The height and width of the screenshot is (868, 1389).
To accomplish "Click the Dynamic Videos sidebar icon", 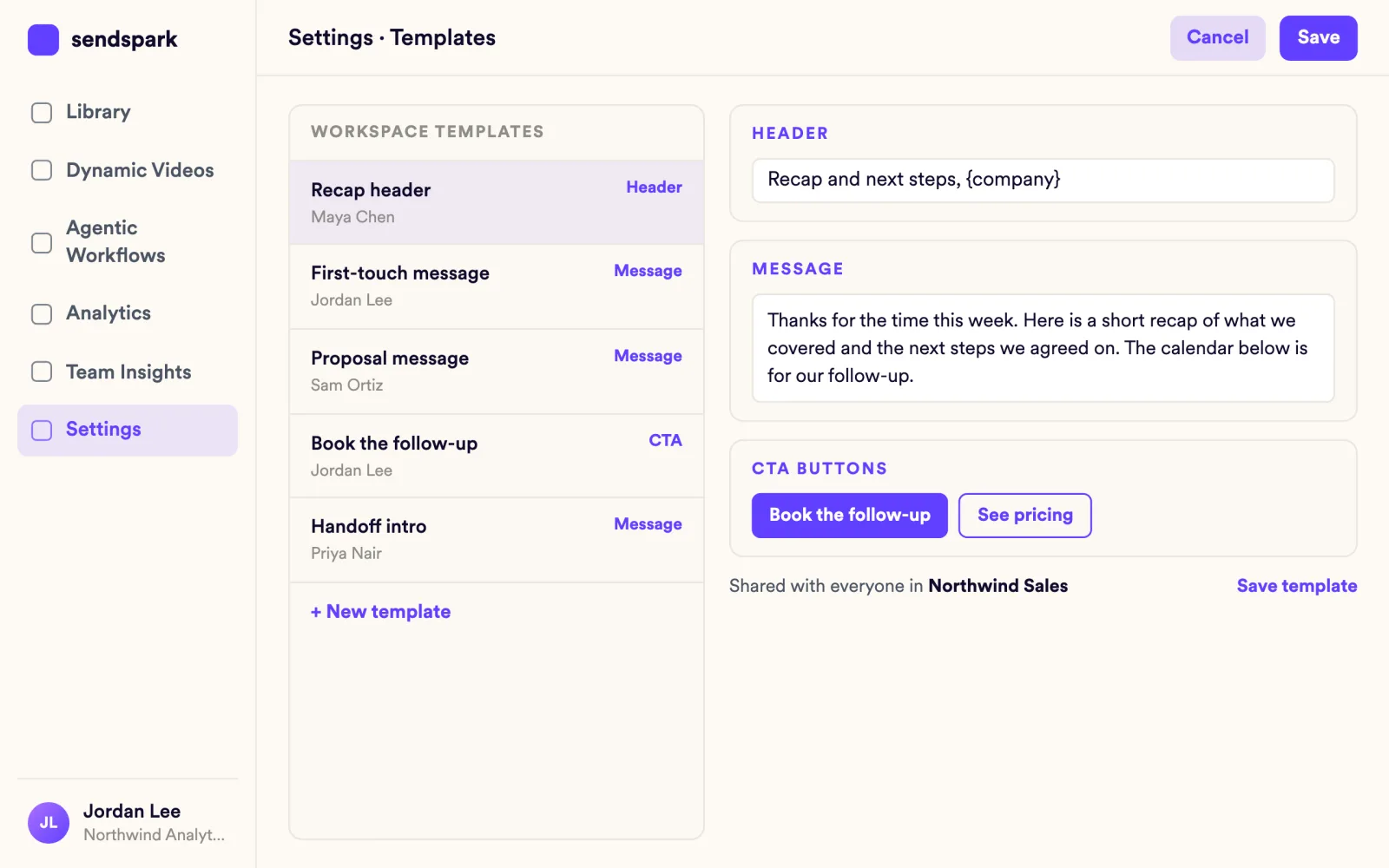I will pos(42,170).
